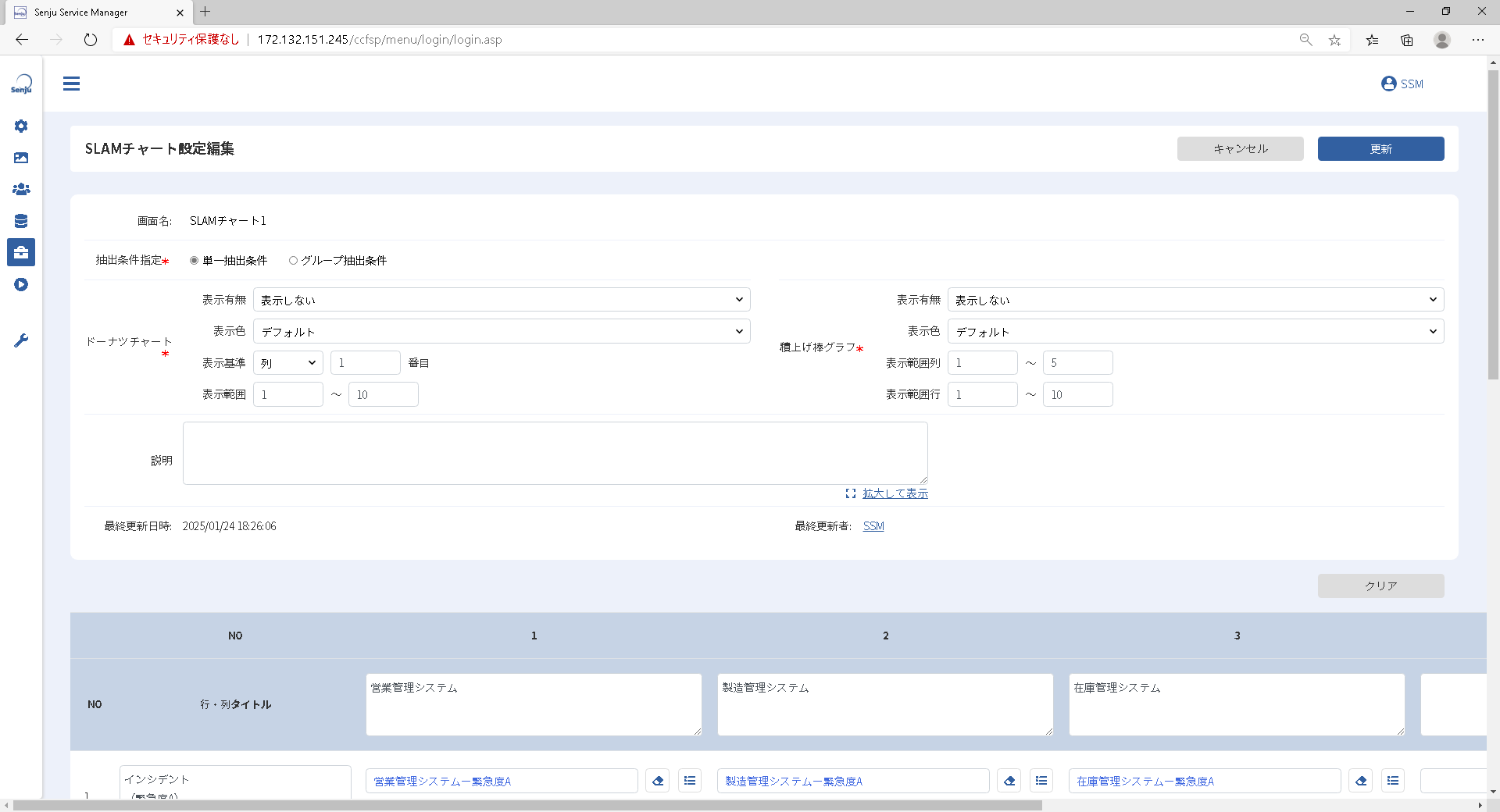
Task: Click 表示範囲列 end value field
Action: (x=1078, y=363)
